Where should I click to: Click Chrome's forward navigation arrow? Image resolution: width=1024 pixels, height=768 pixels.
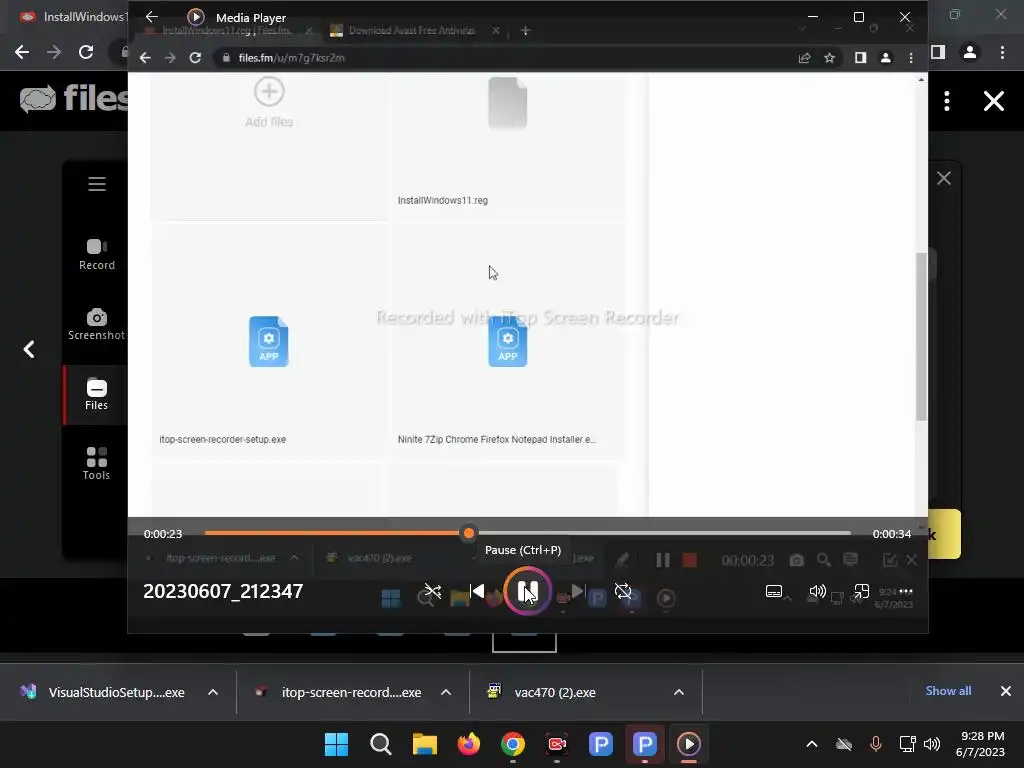click(54, 52)
